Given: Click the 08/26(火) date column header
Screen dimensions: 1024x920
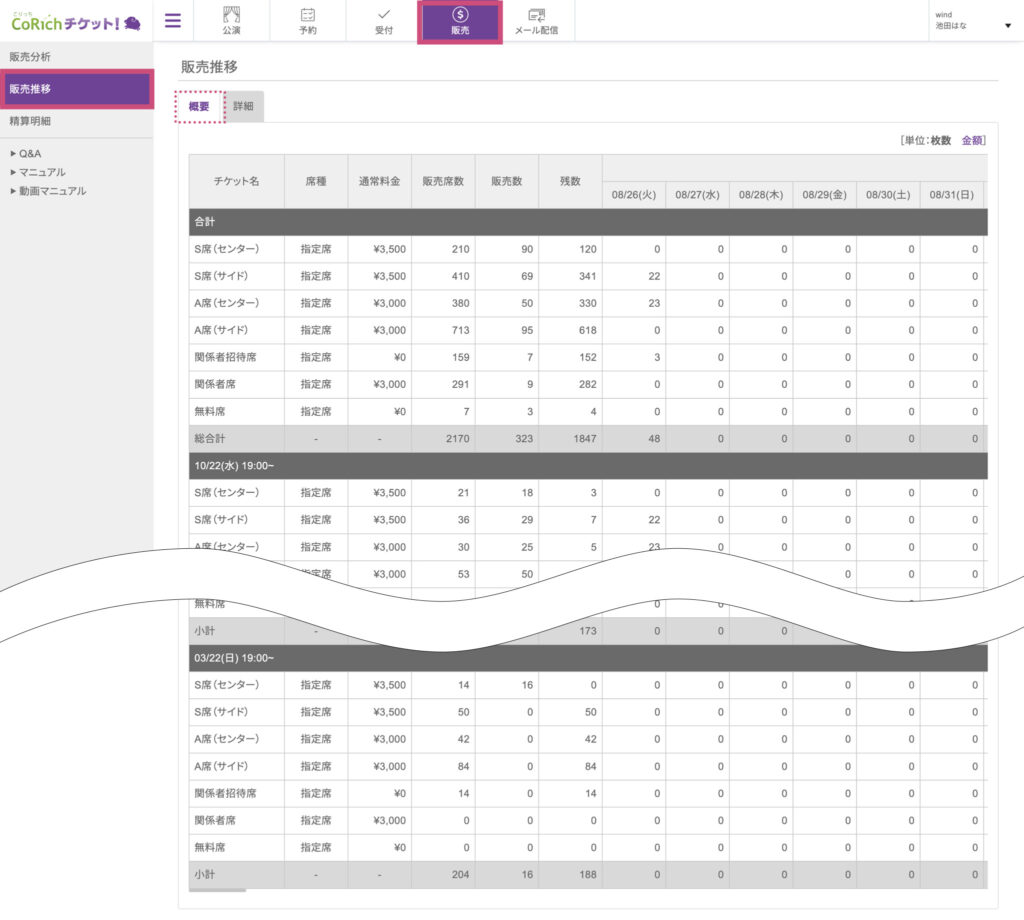Looking at the screenshot, I should point(634,195).
